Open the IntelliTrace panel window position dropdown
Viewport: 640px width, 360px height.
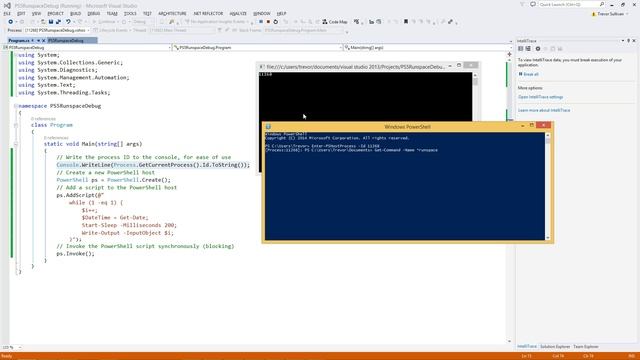(623, 41)
